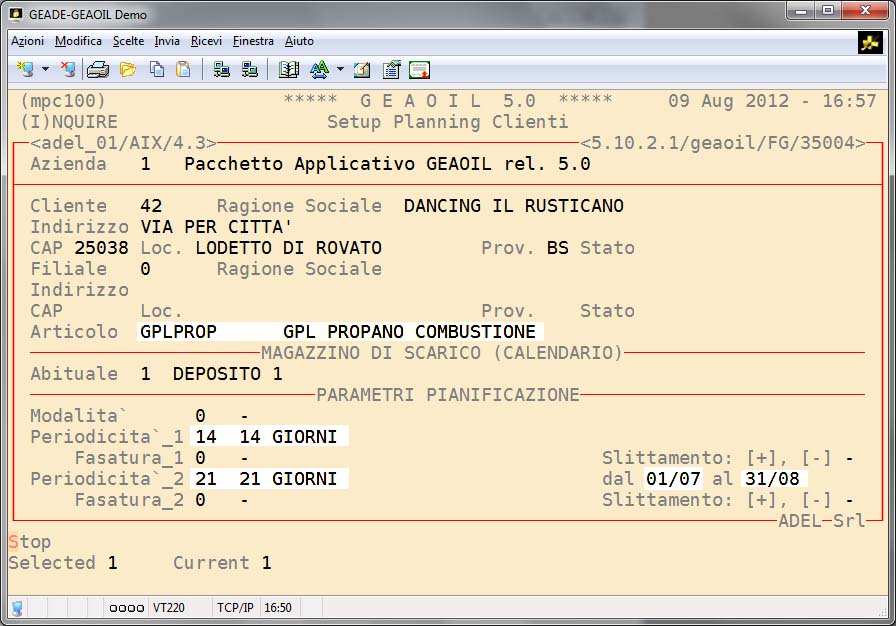
Task: Open the new connection dropdown arrow
Action: 45,69
